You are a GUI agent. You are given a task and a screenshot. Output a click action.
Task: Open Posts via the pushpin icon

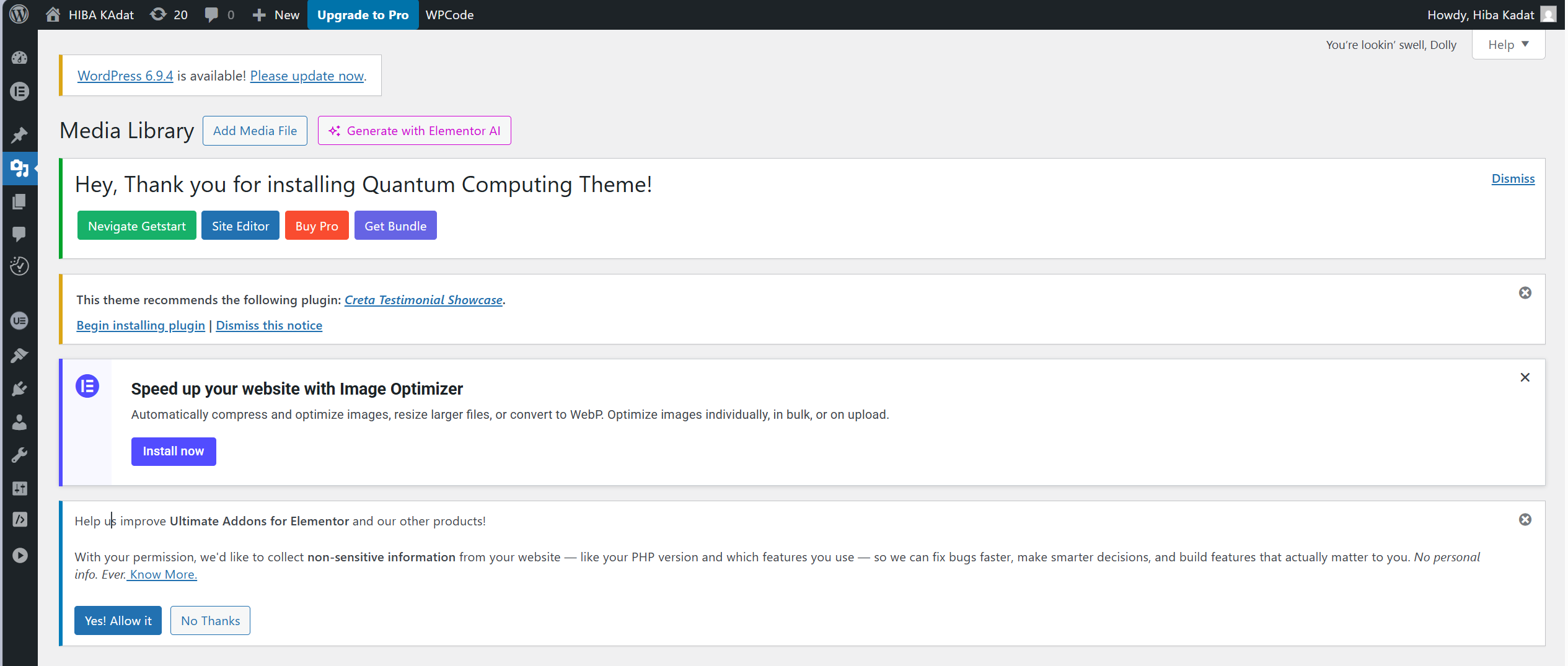pos(19,135)
